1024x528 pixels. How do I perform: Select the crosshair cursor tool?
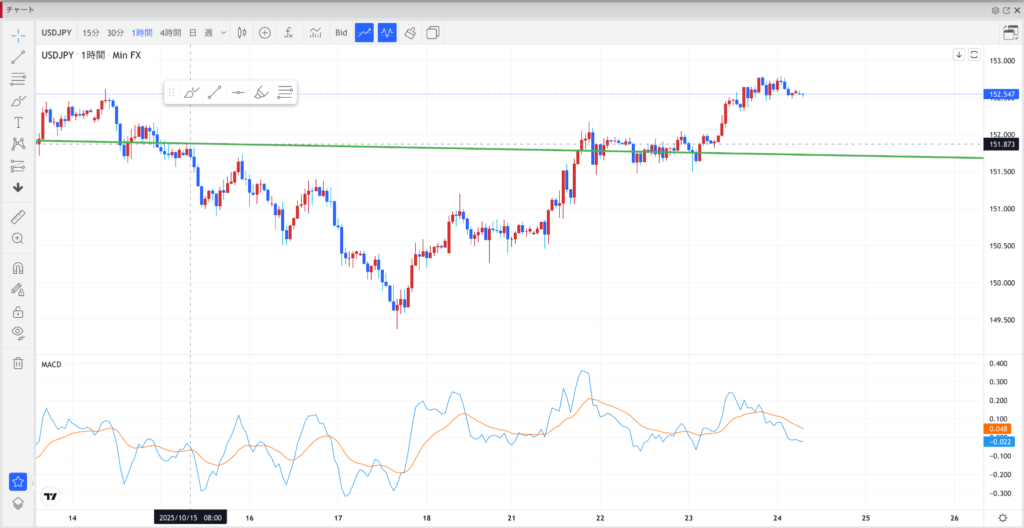click(18, 34)
